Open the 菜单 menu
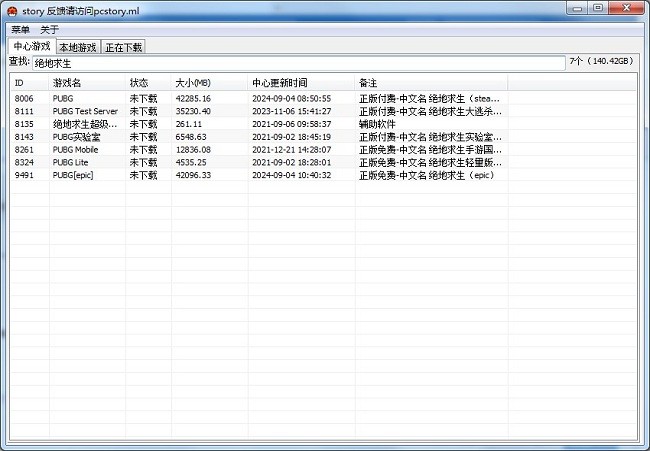 coord(20,29)
